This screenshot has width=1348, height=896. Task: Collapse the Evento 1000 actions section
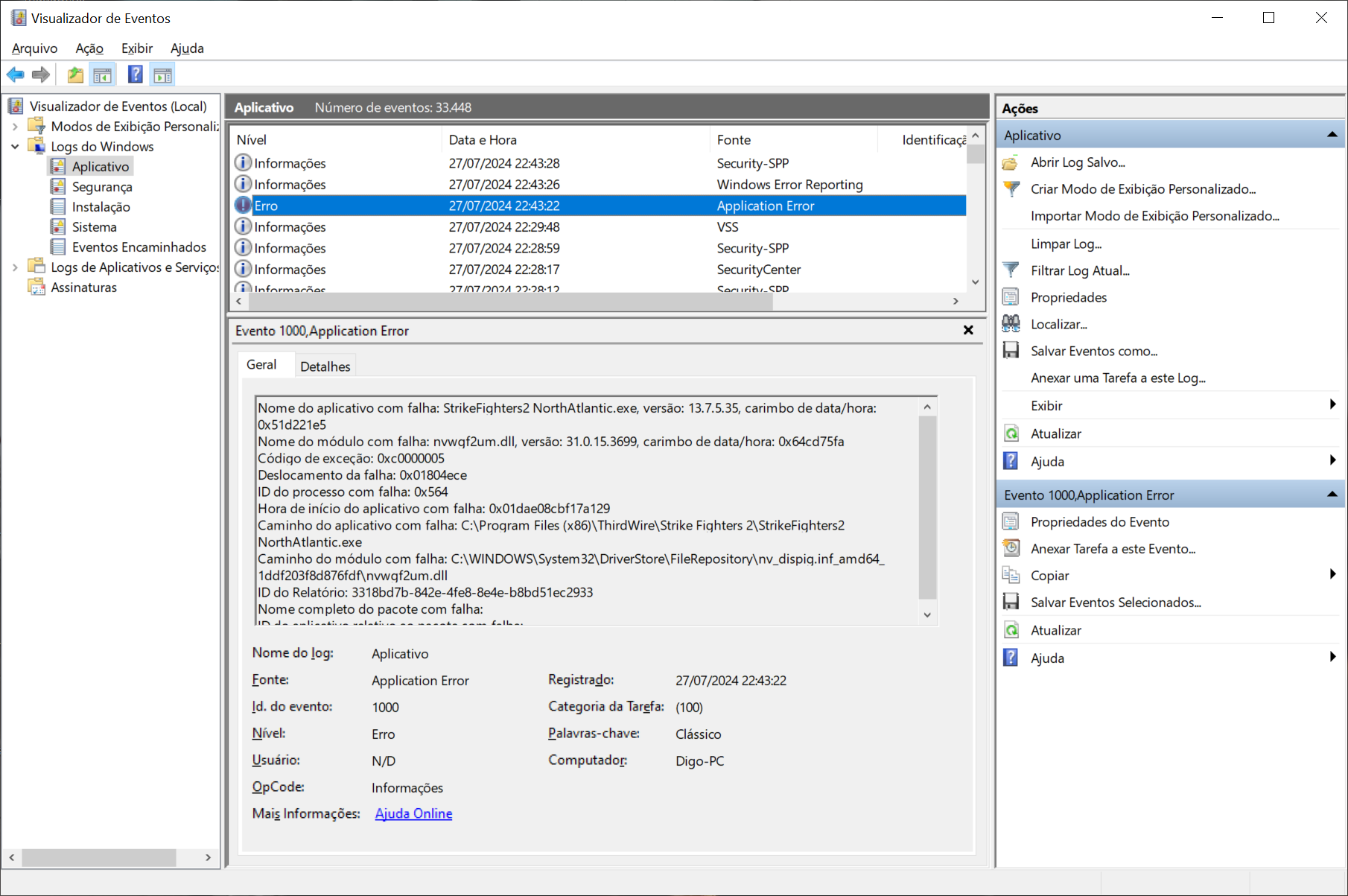pos(1332,495)
